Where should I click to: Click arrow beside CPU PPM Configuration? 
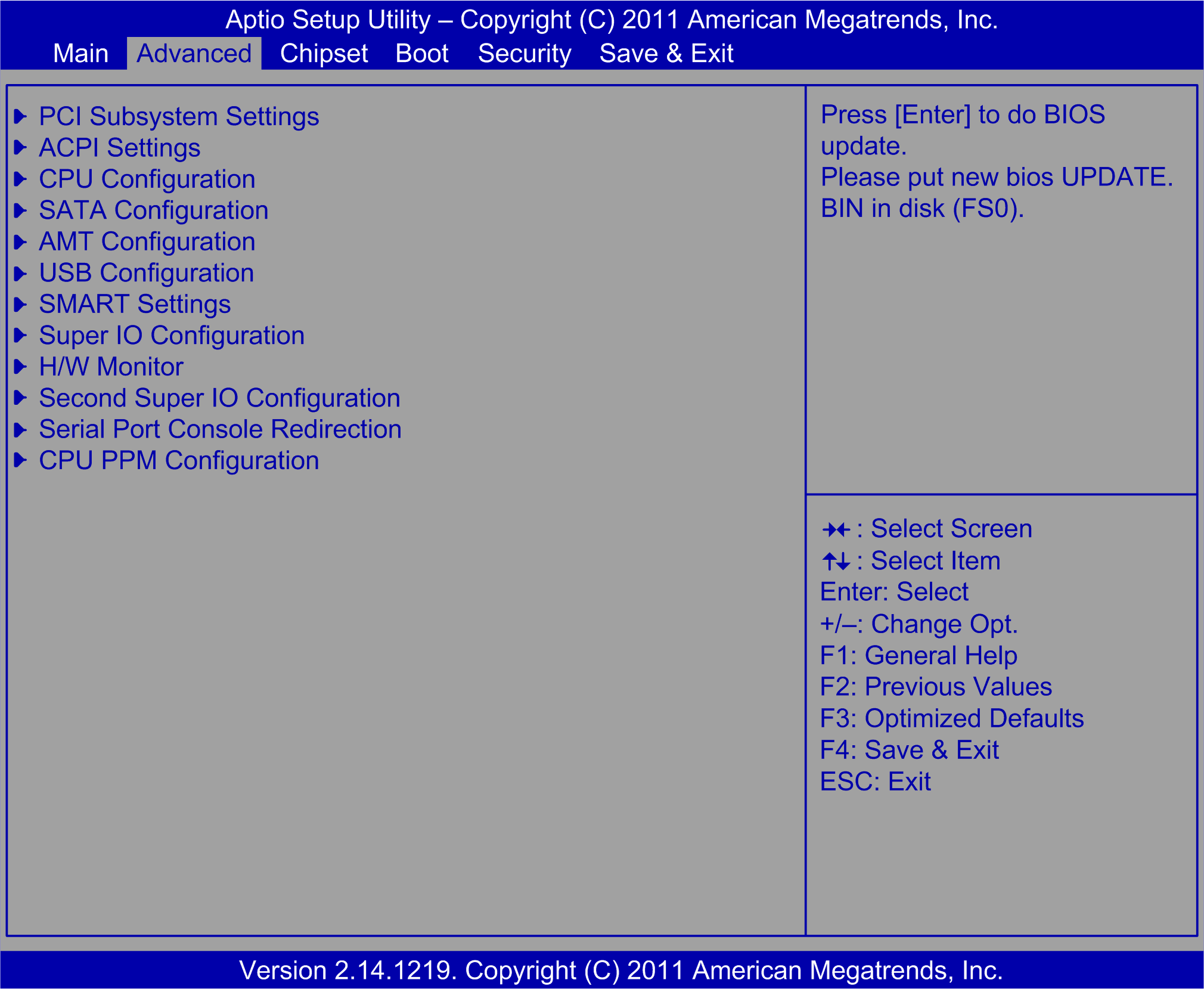[x=20, y=460]
